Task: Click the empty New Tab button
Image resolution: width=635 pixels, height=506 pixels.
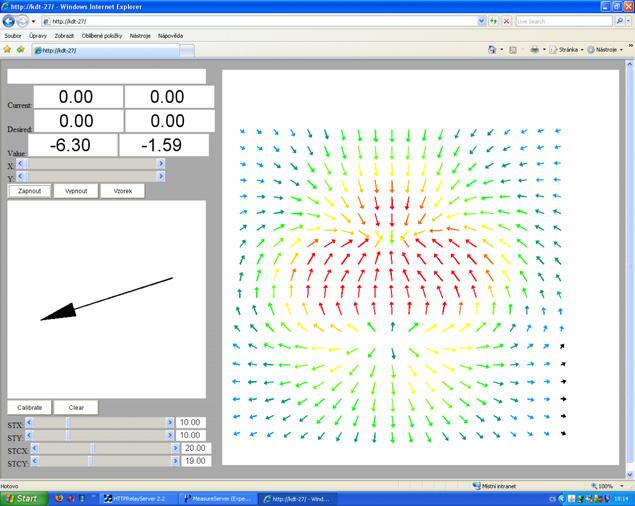Action: click(187, 51)
